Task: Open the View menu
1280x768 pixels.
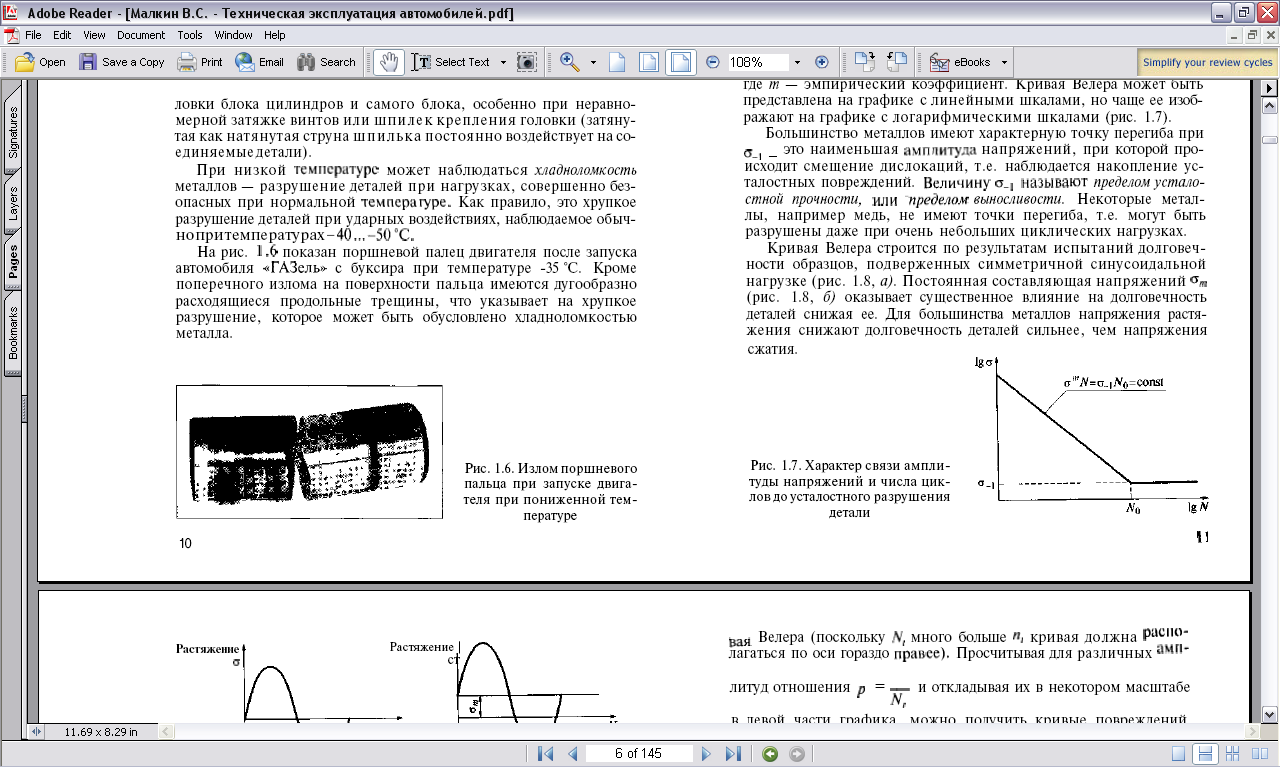Action: [x=95, y=35]
